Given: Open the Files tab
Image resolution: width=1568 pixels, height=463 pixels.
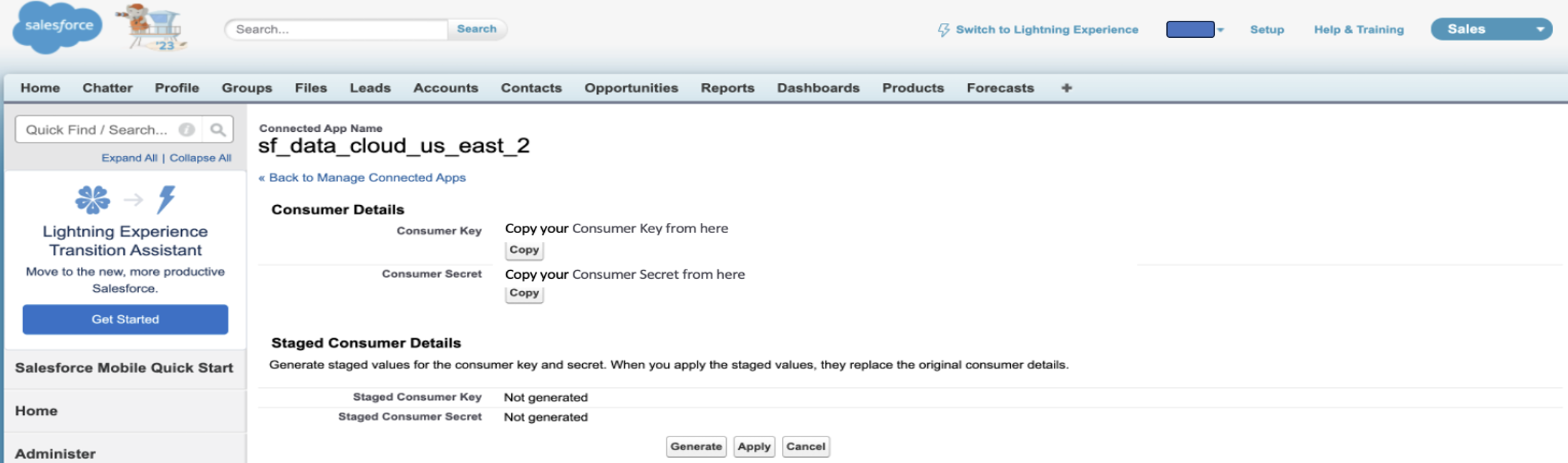Looking at the screenshot, I should pyautogui.click(x=311, y=88).
